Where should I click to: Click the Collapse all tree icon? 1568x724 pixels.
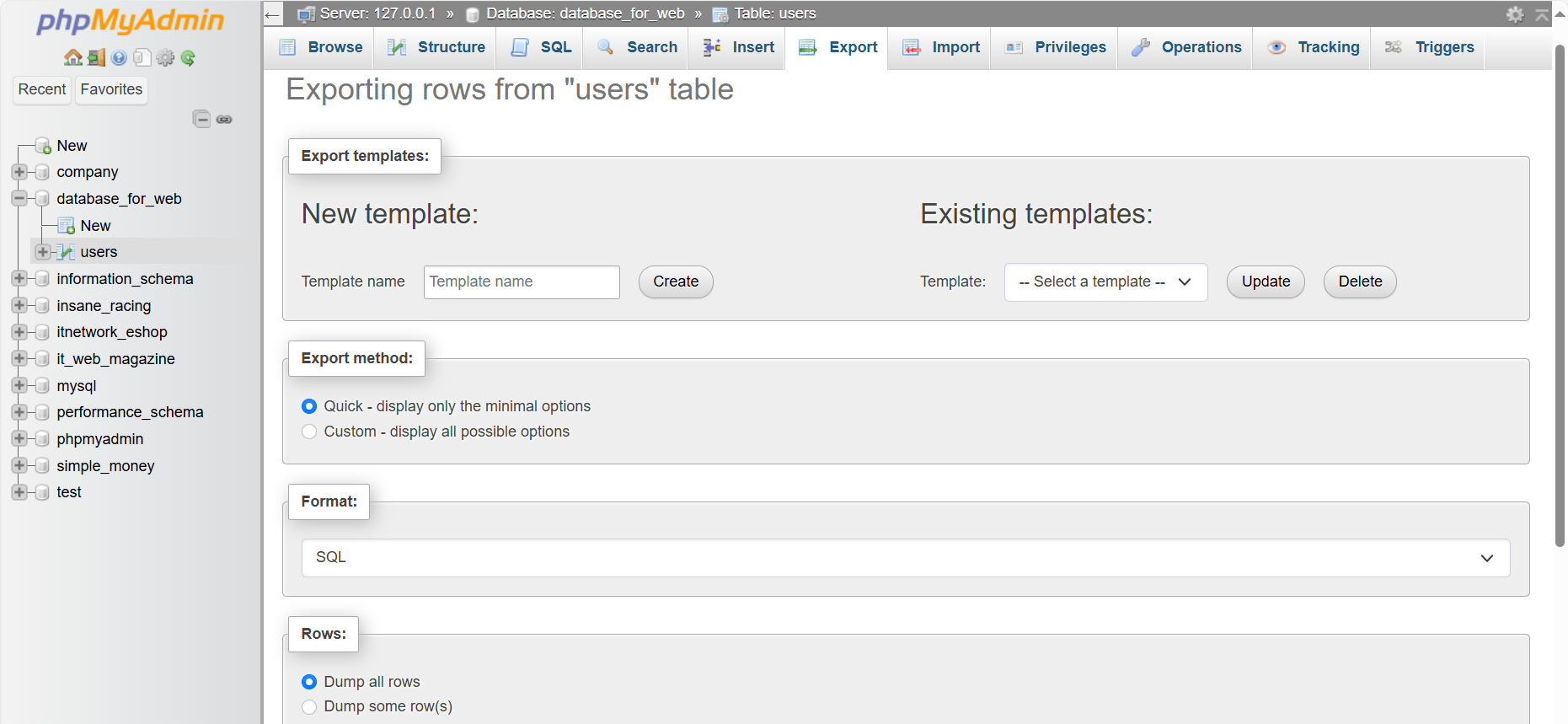[201, 119]
